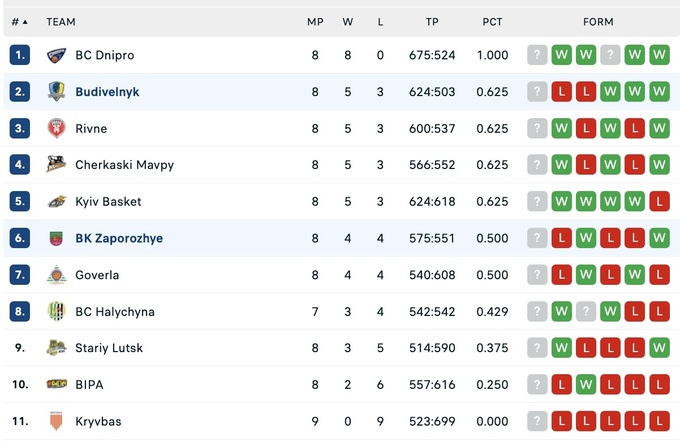Click the Cherkaski Mavpy team logo

pyautogui.click(x=56, y=165)
